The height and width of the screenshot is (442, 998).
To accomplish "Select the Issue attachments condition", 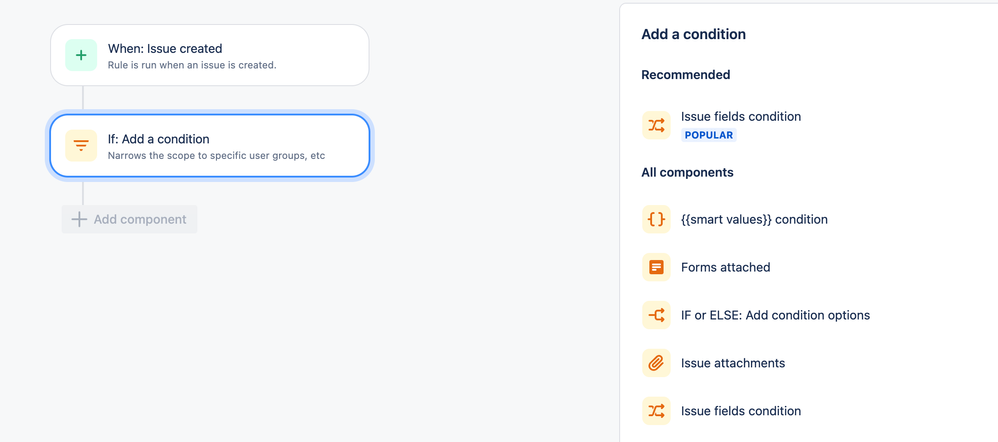I will pyautogui.click(x=732, y=363).
